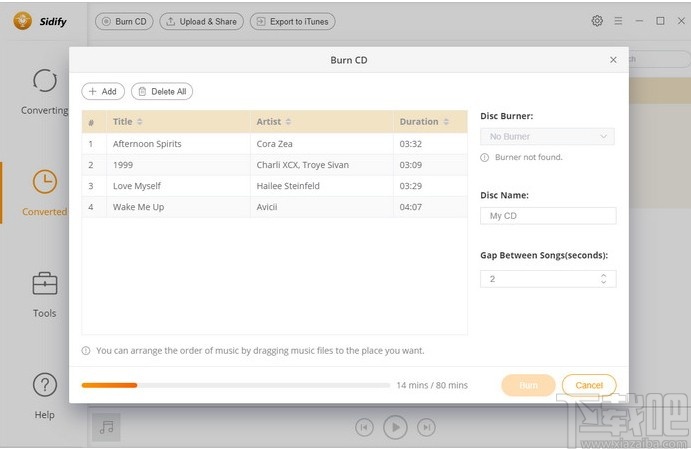Click artist Hailee Steinfeld cell
The image size is (691, 449).
pos(322,186)
